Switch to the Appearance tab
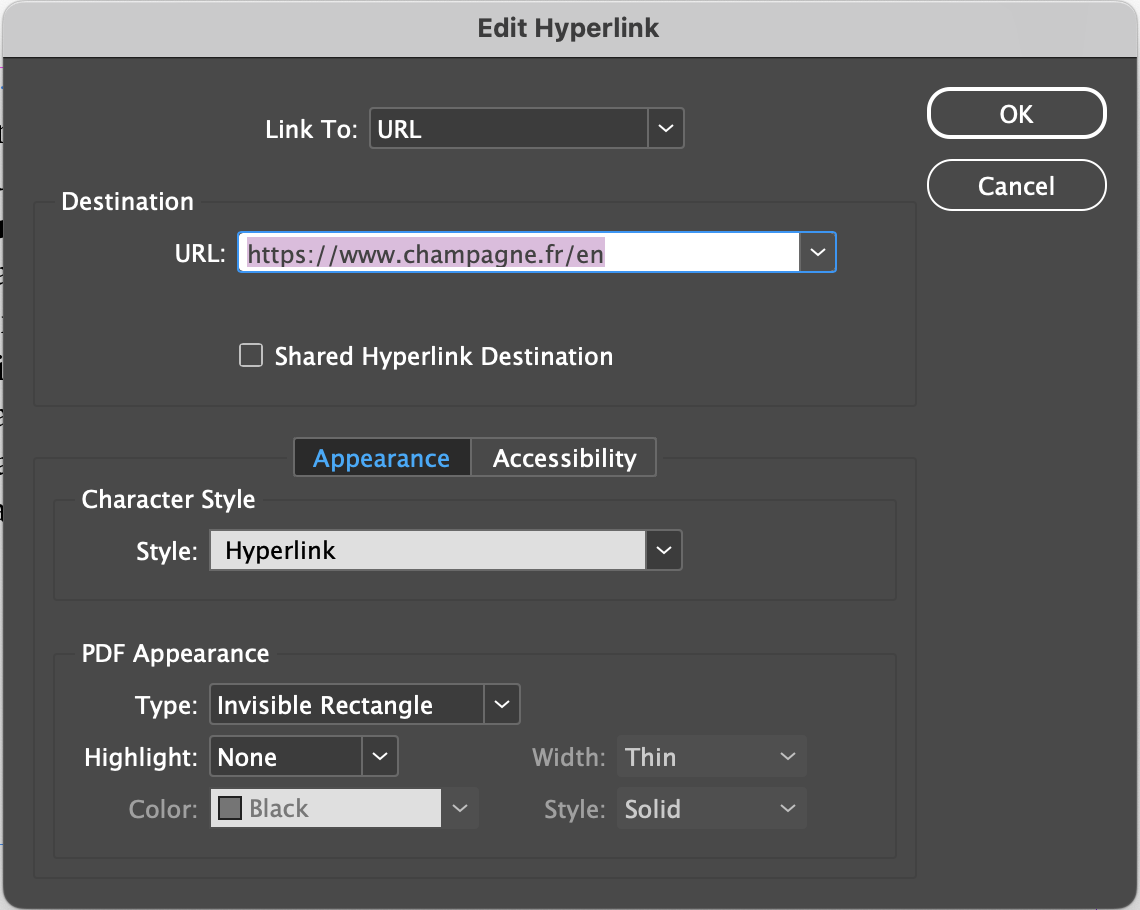This screenshot has height=910, width=1140. point(381,458)
